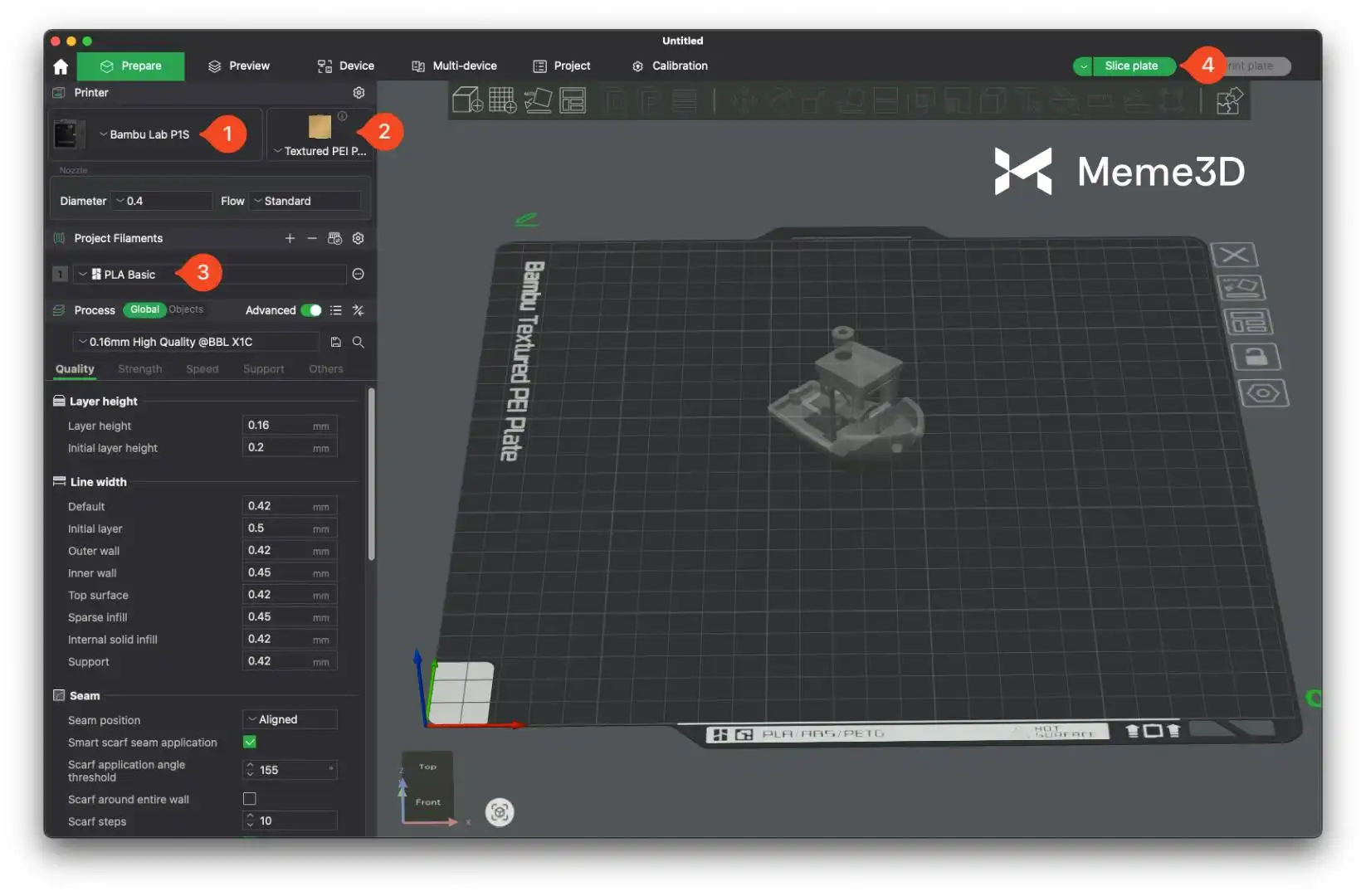Image resolution: width=1361 pixels, height=896 pixels.
Task: Open the Seam position Aligned dropdown
Action: point(290,719)
